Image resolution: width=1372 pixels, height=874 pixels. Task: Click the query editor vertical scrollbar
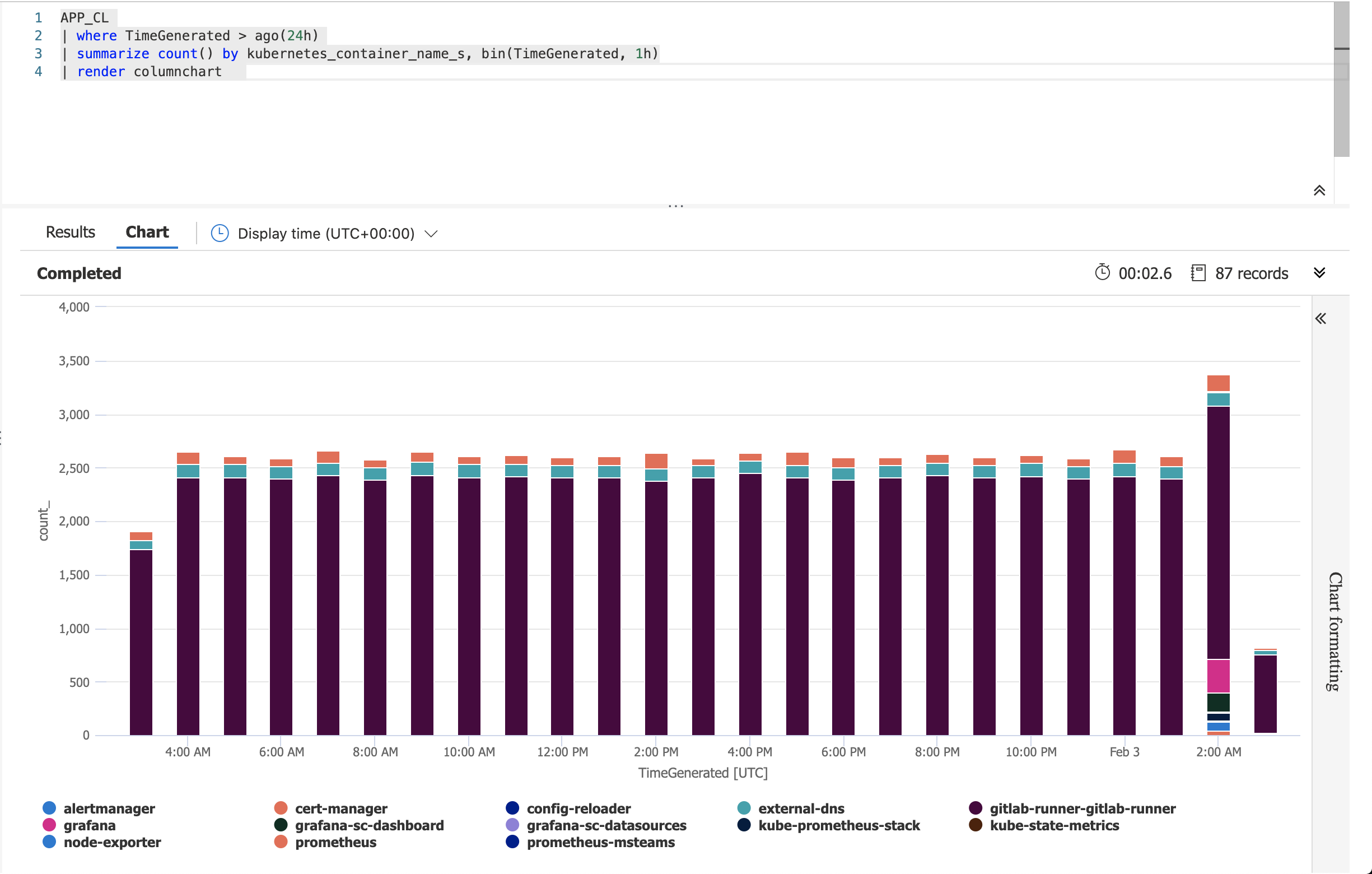(x=1342, y=79)
